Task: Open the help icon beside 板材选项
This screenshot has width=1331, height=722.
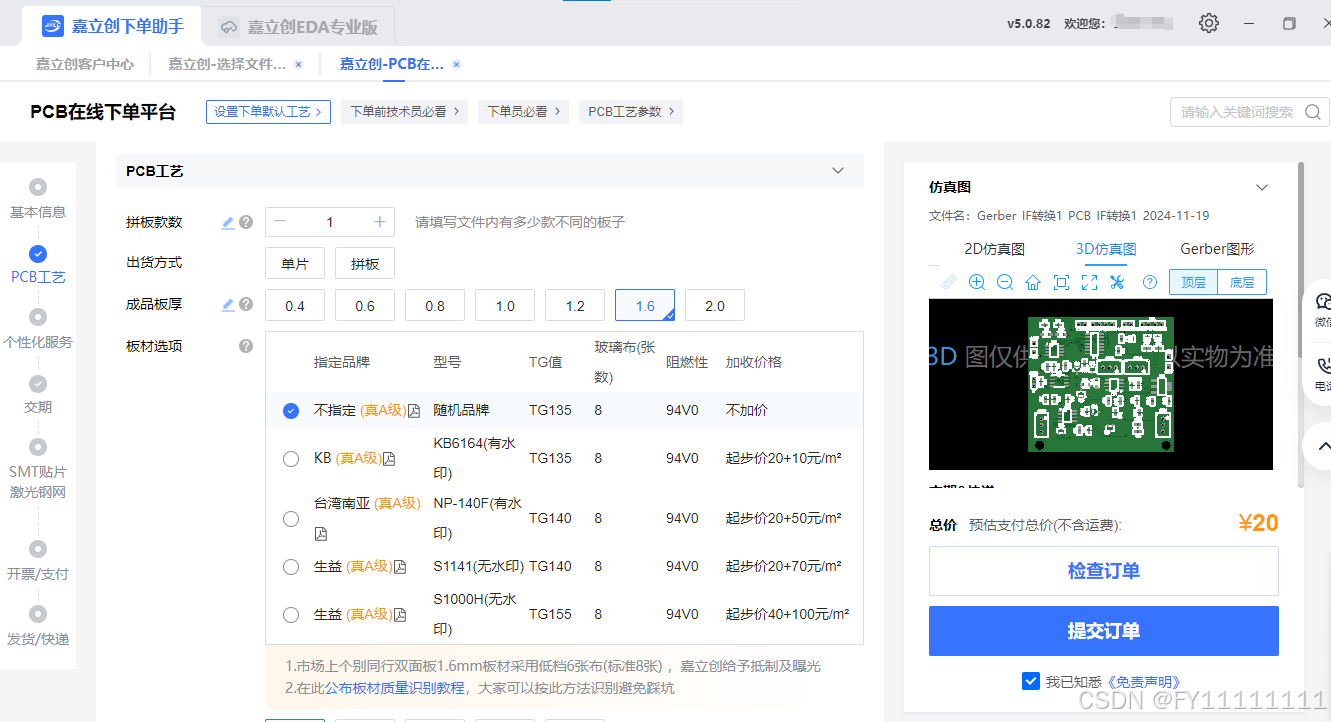Action: tap(246, 346)
